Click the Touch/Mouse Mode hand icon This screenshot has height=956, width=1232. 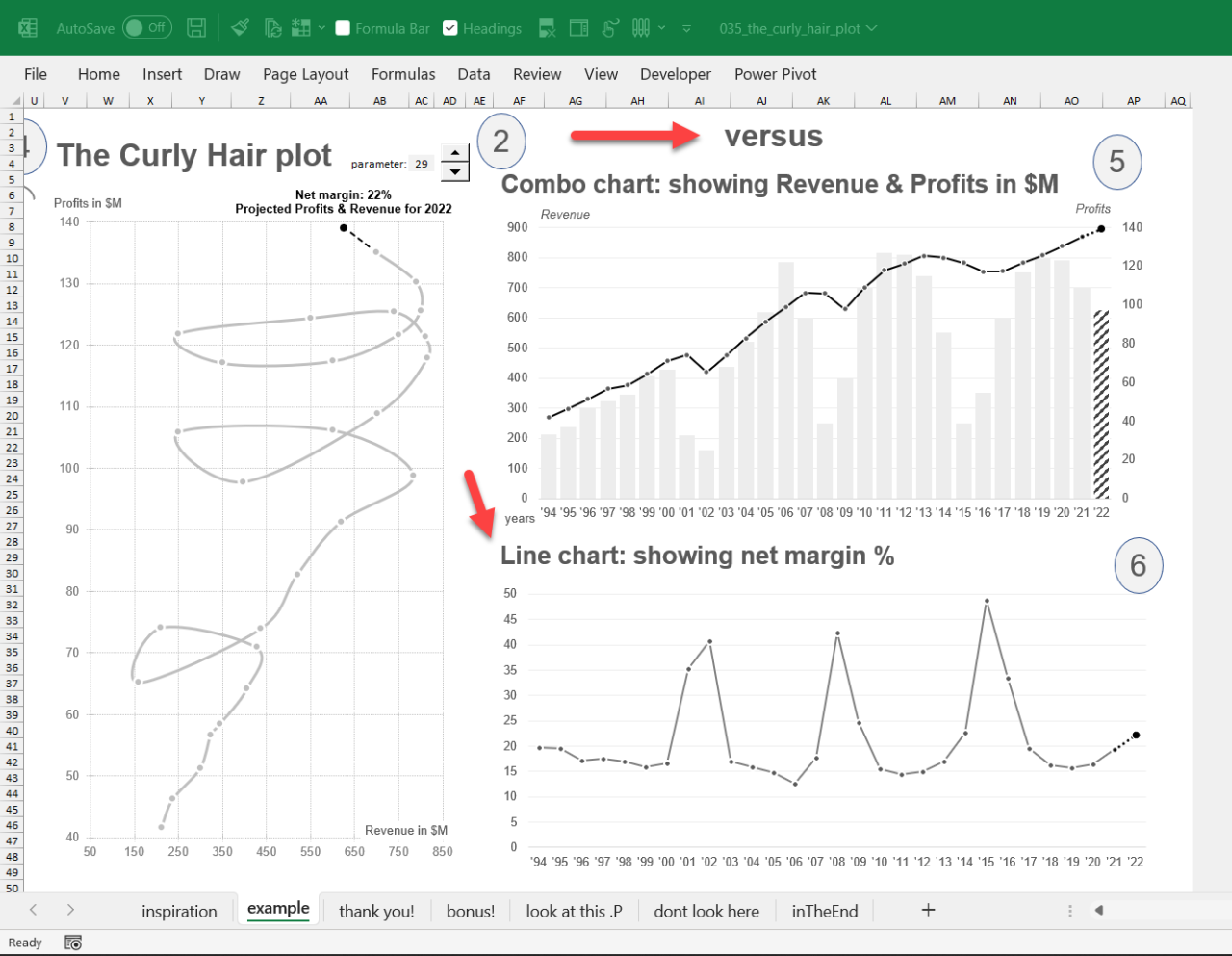point(610,28)
